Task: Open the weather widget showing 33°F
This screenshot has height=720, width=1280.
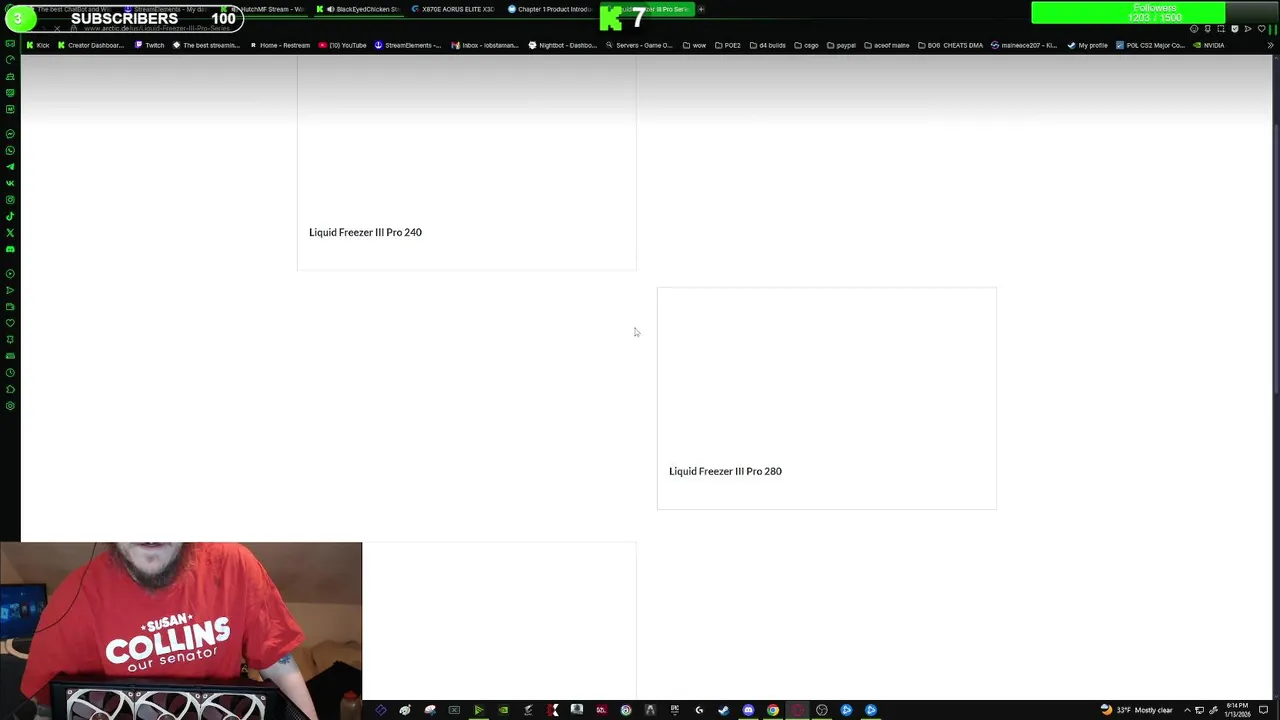Action: pyautogui.click(x=1136, y=710)
